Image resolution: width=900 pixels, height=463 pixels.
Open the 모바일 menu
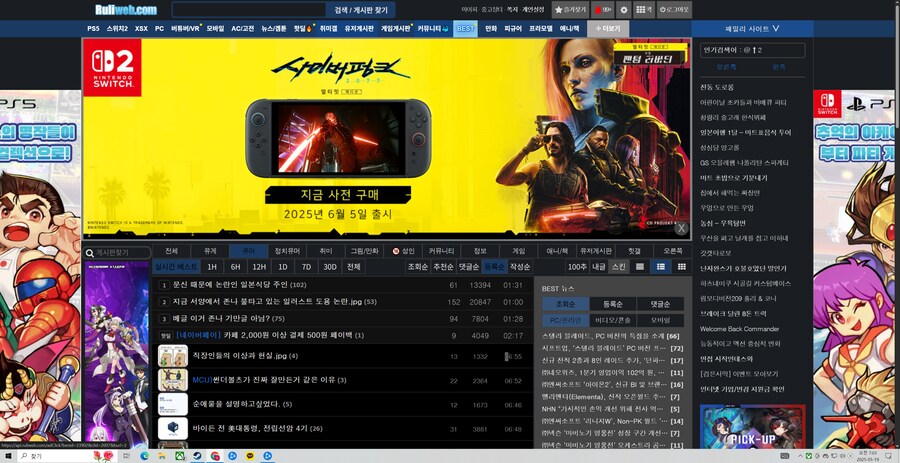pyautogui.click(x=215, y=29)
